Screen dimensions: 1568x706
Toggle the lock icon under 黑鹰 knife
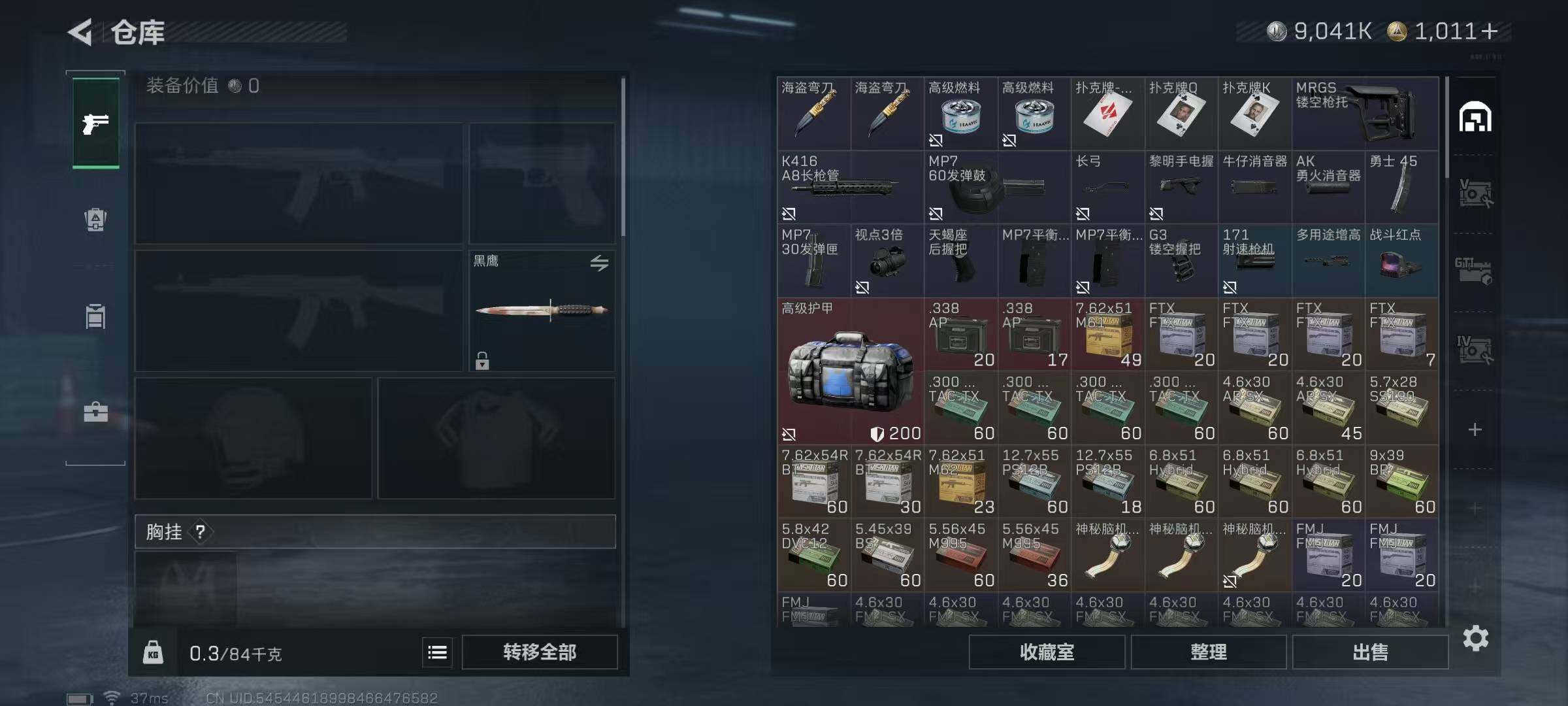point(482,361)
